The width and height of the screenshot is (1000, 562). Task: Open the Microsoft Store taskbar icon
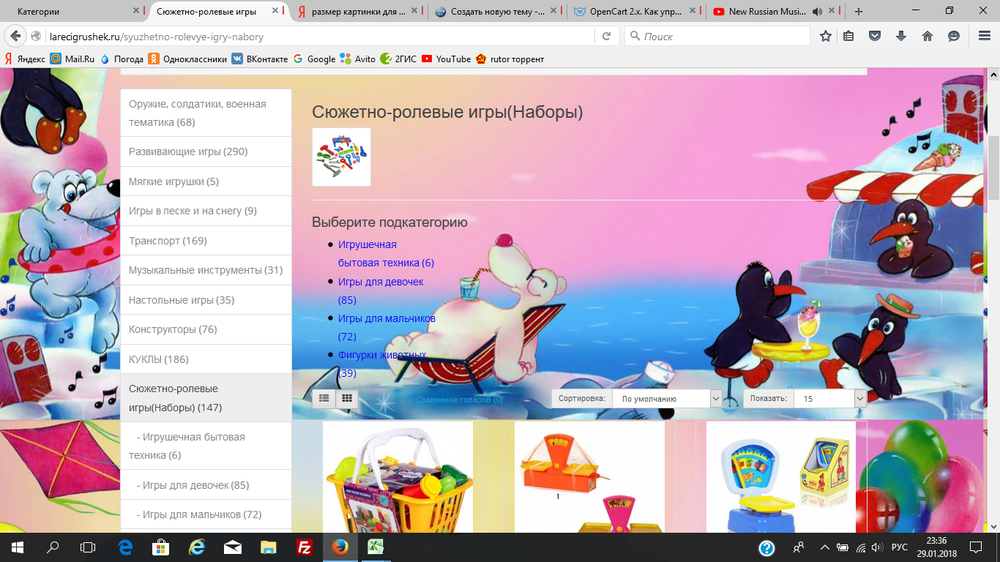161,547
